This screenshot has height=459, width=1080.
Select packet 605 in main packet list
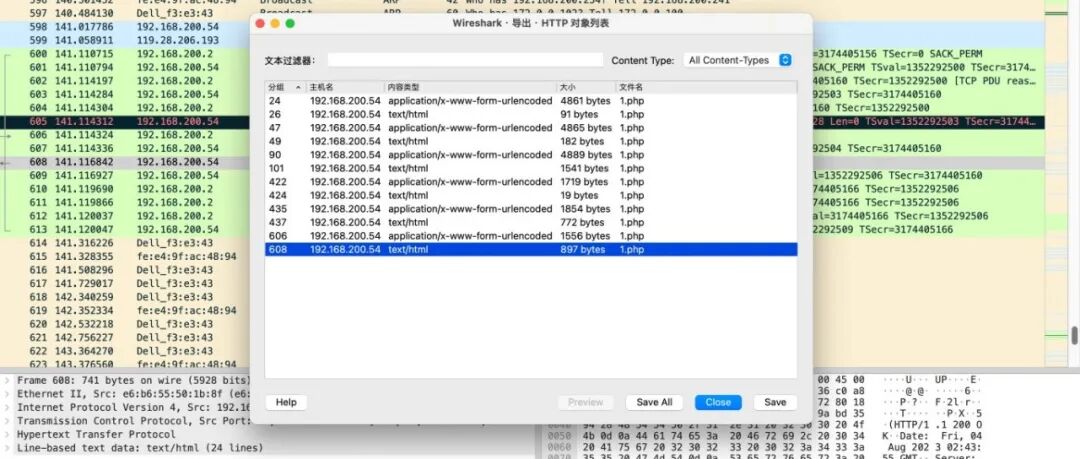click(x=124, y=121)
